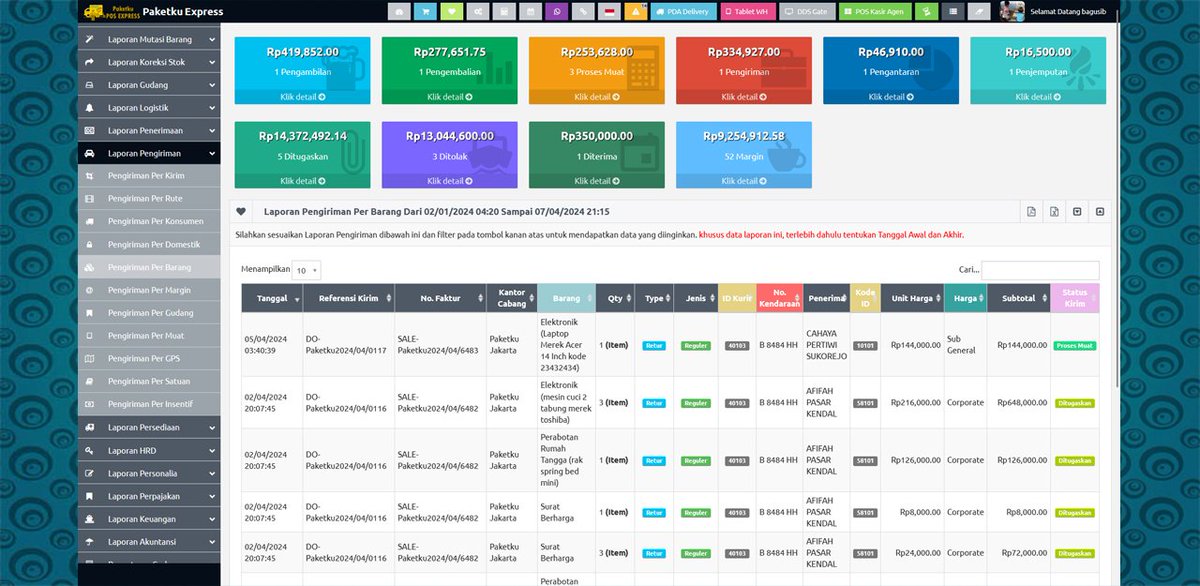This screenshot has height=586, width=1200.
Task: Klik detail on 52 Margin card
Action: 744,182
